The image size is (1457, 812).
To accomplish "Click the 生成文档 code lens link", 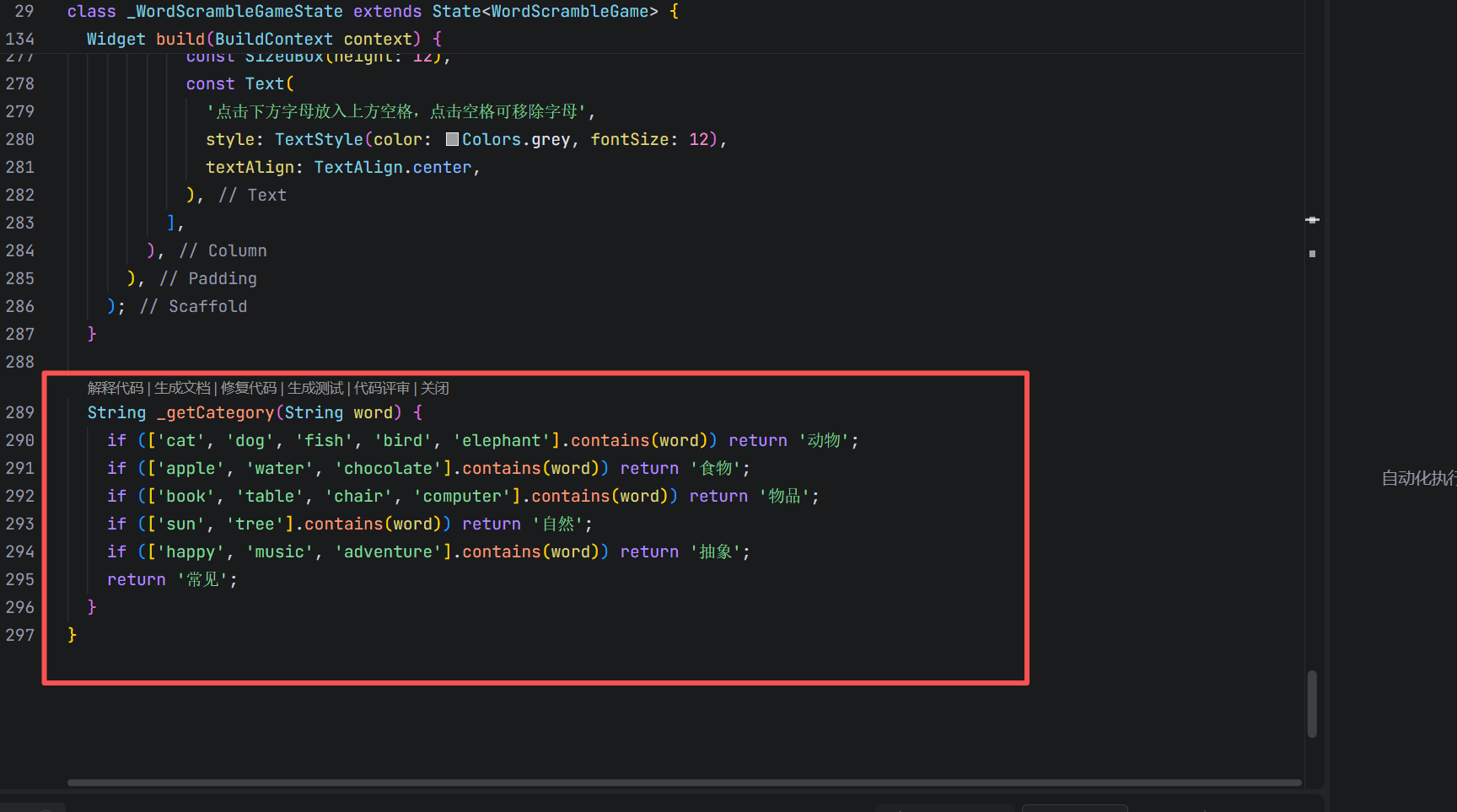I will click(x=182, y=388).
